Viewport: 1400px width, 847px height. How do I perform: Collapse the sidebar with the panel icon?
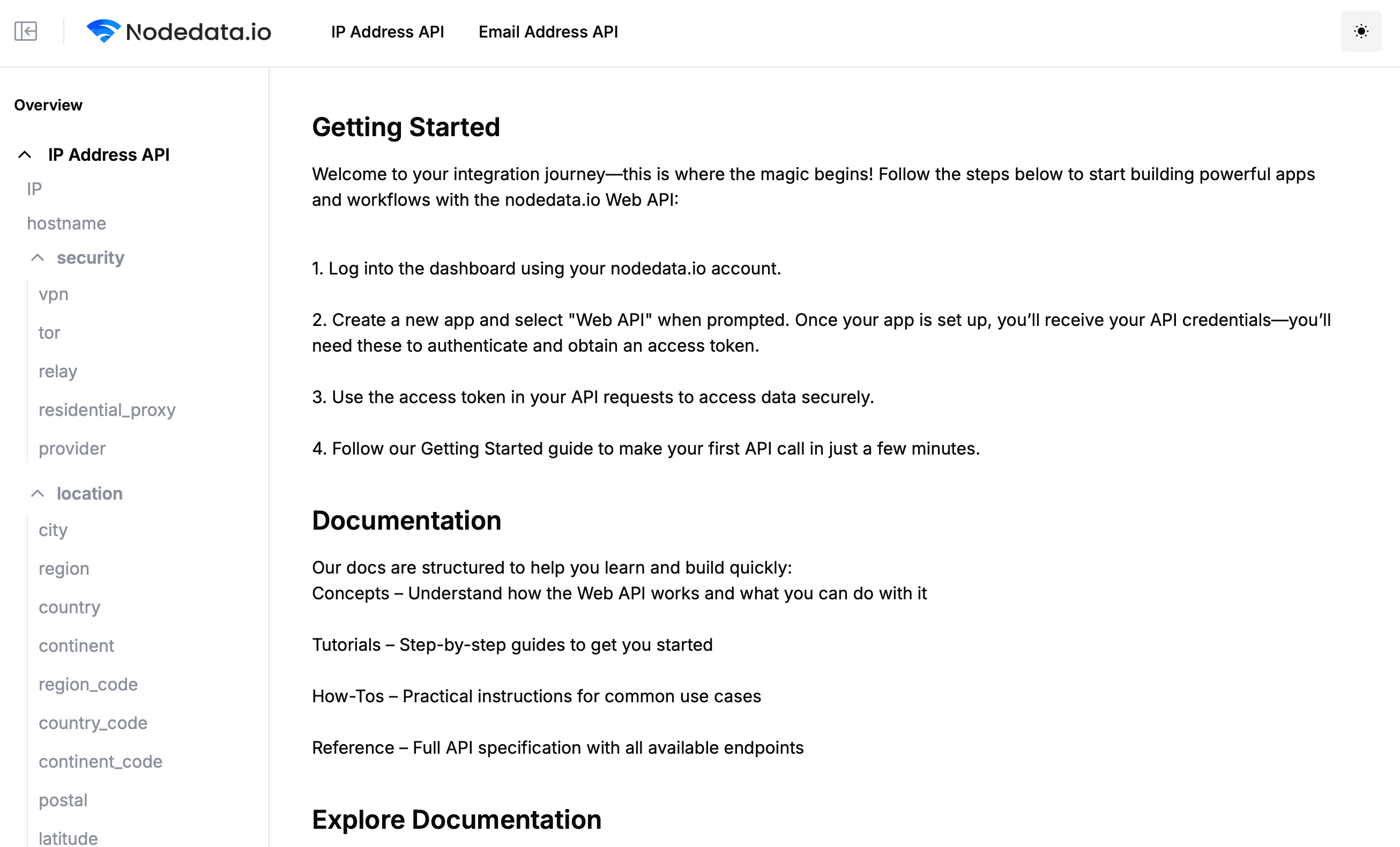(x=26, y=31)
